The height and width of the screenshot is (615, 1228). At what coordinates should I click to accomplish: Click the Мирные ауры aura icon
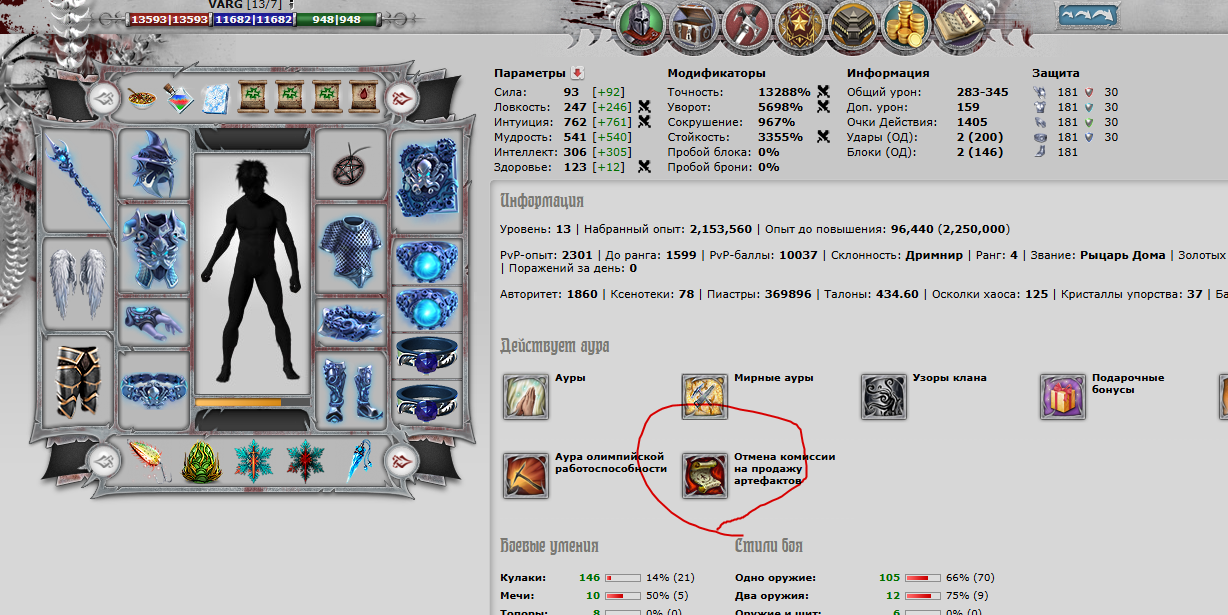tap(704, 397)
